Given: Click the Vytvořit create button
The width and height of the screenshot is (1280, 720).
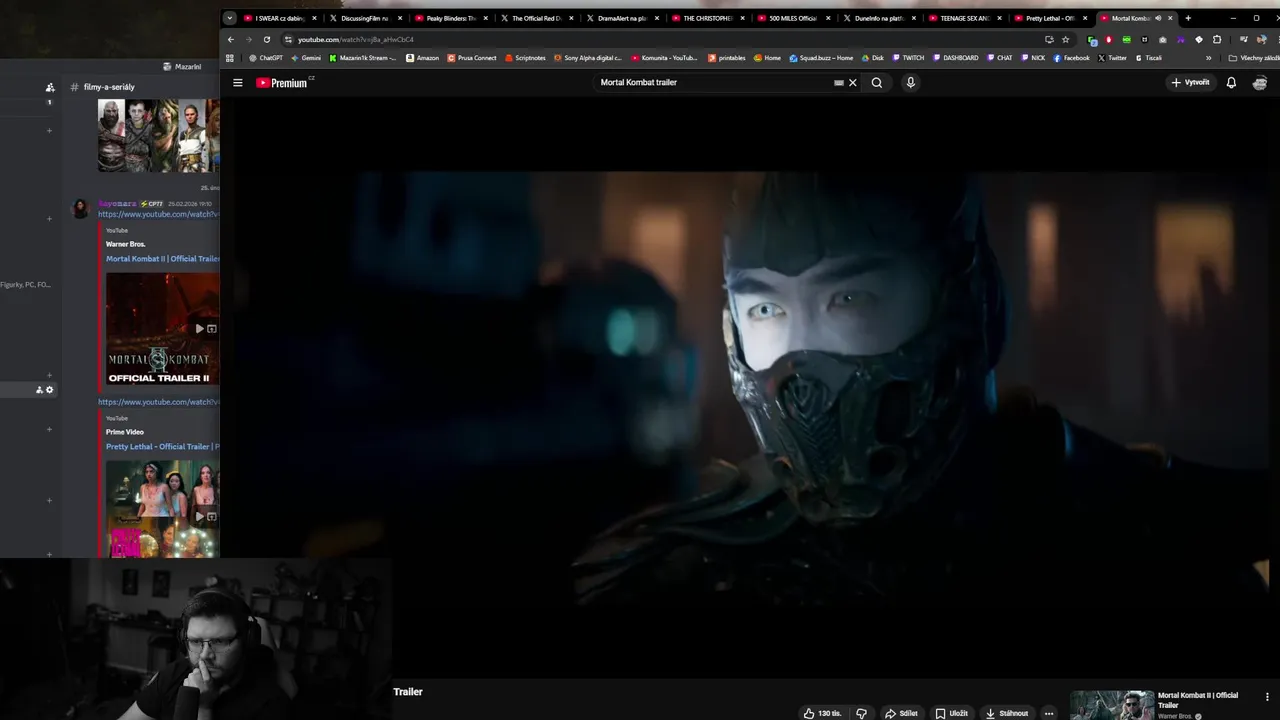Looking at the screenshot, I should coord(1190,83).
